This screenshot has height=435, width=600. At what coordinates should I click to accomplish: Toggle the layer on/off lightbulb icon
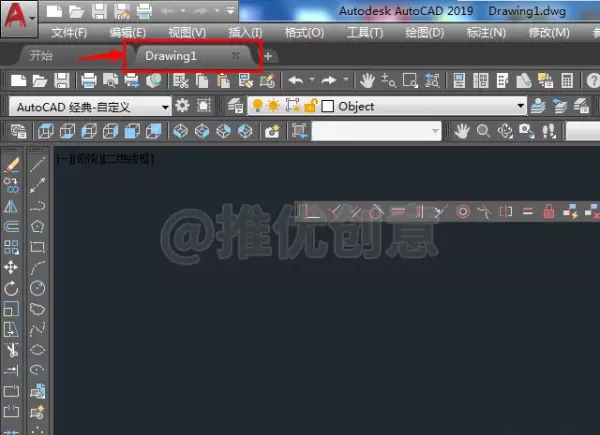pyautogui.click(x=258, y=106)
